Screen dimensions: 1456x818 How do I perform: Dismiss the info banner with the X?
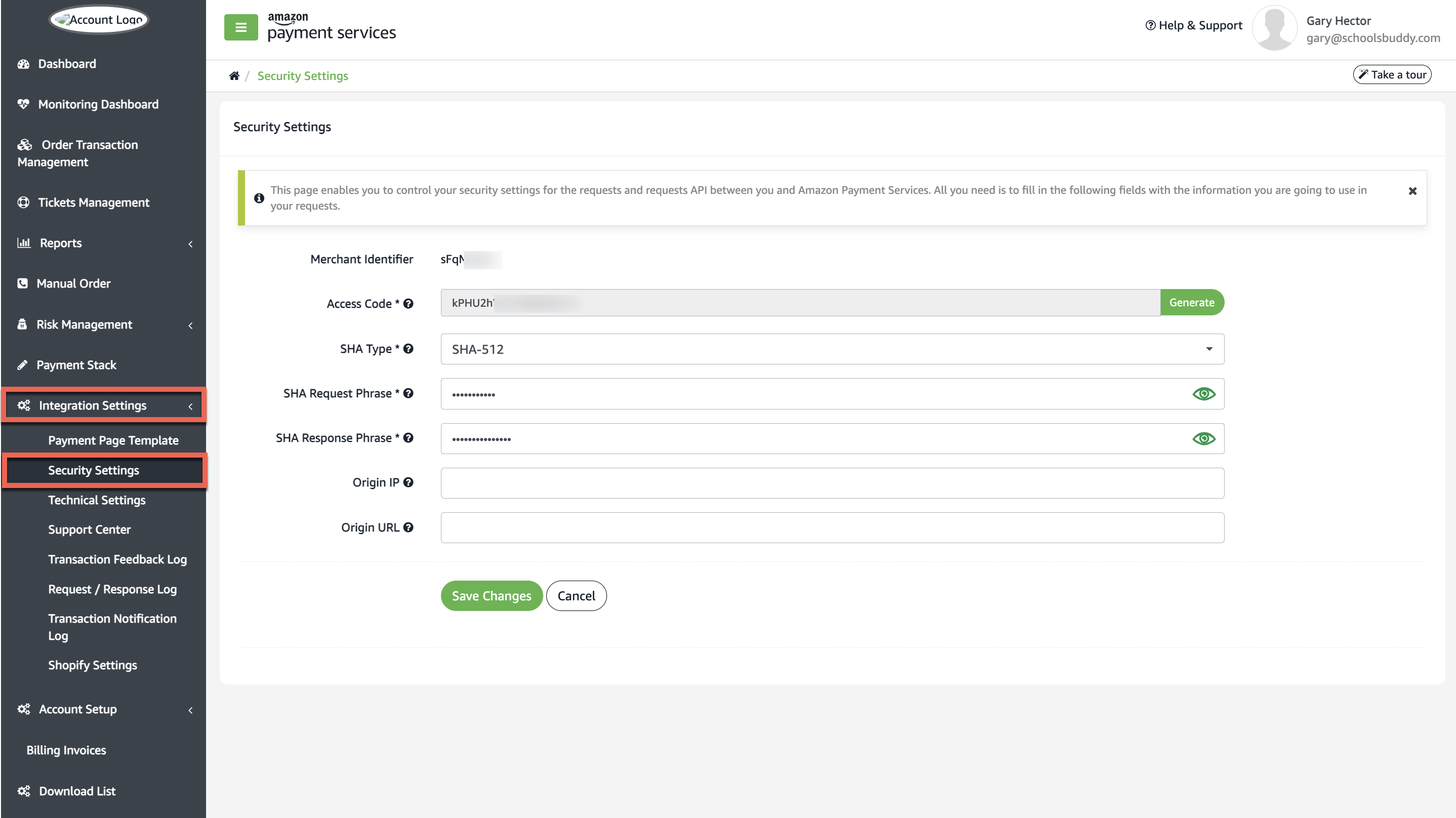tap(1412, 191)
